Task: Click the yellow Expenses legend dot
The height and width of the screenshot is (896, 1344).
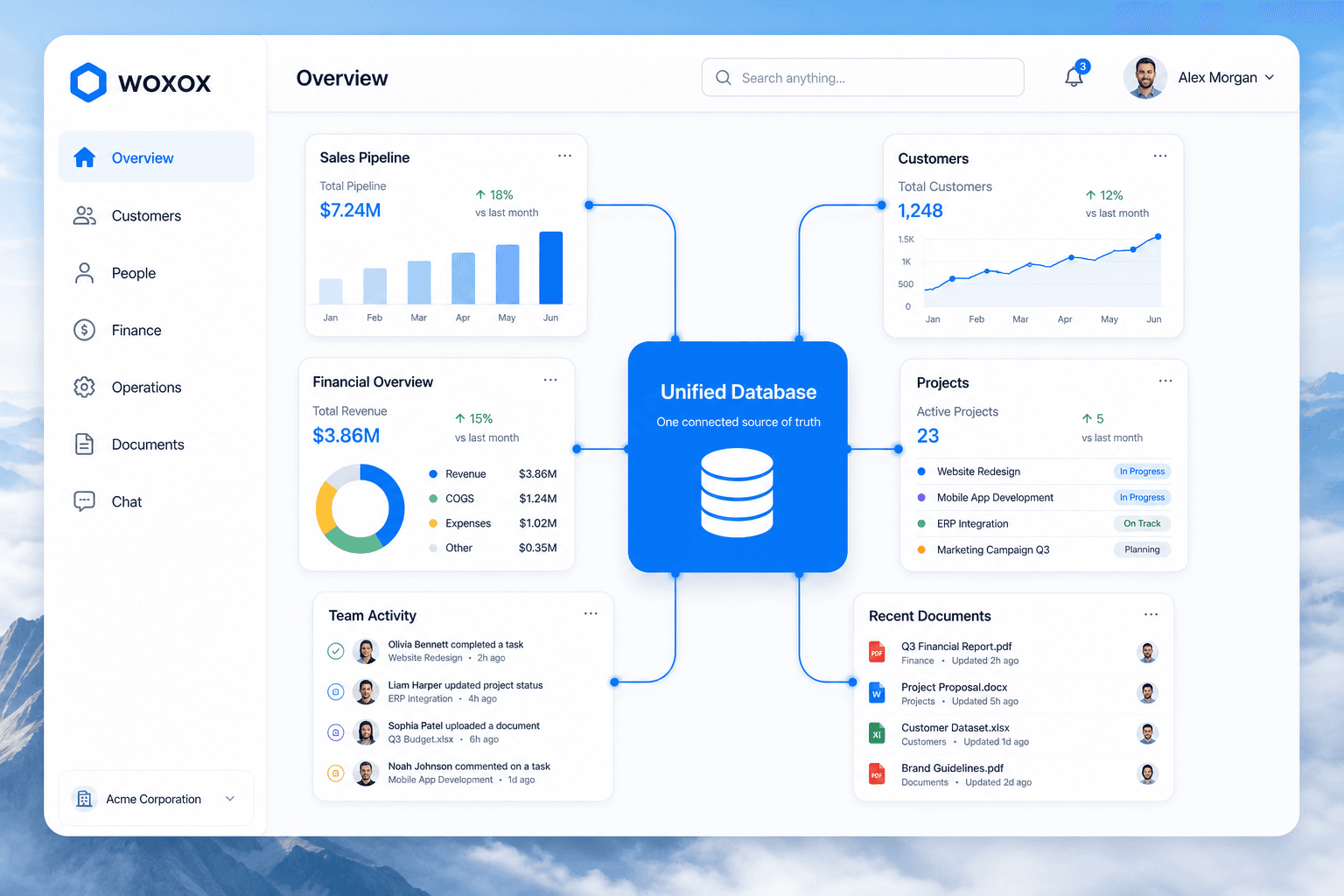Action: click(x=433, y=523)
